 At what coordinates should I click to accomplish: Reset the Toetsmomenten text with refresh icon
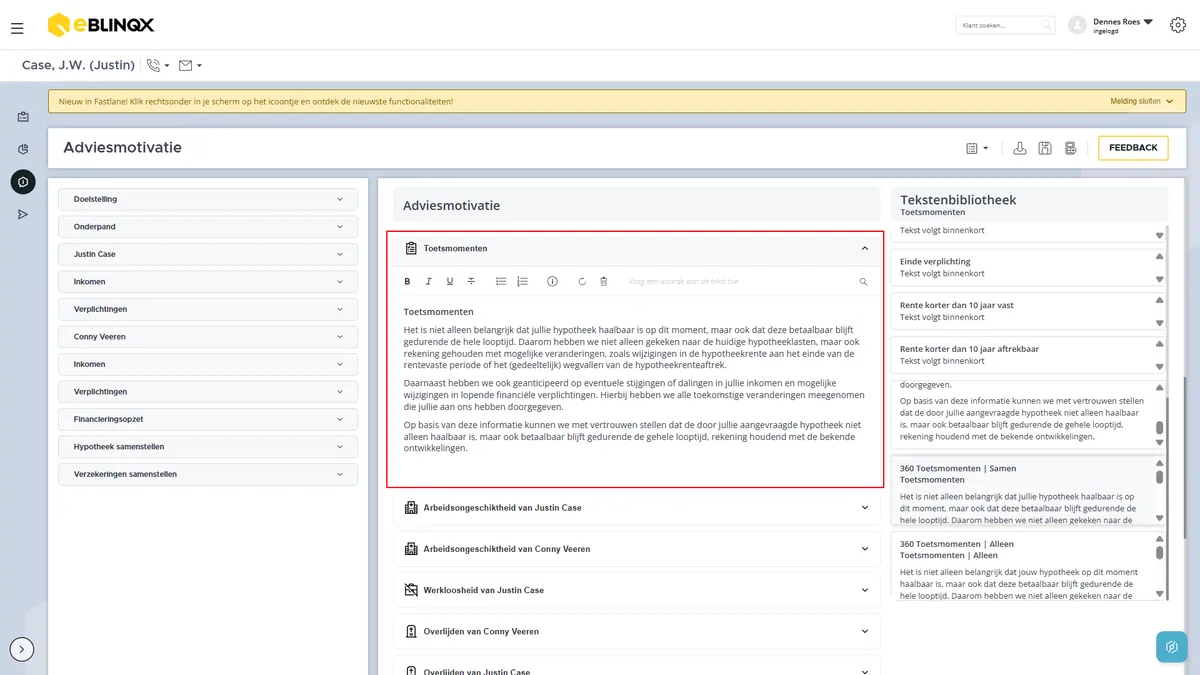(582, 282)
